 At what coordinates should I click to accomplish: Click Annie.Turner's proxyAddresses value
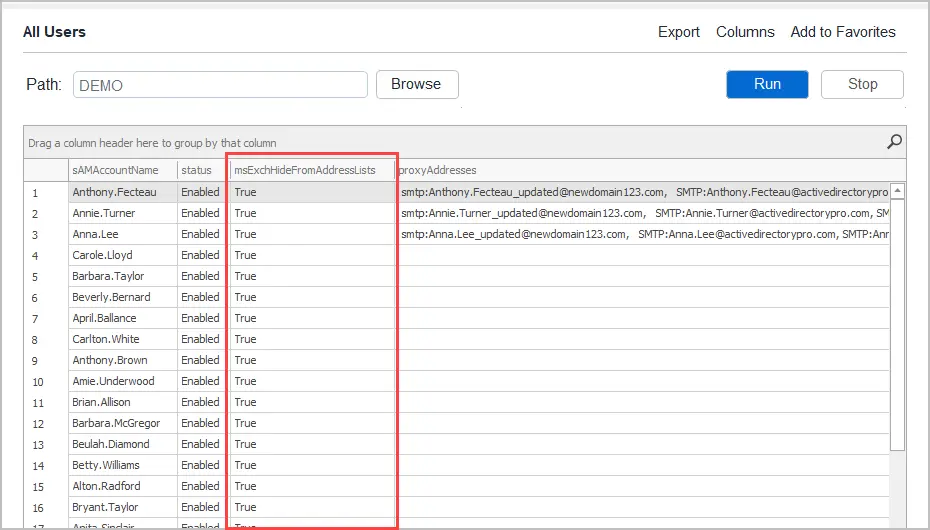click(645, 213)
